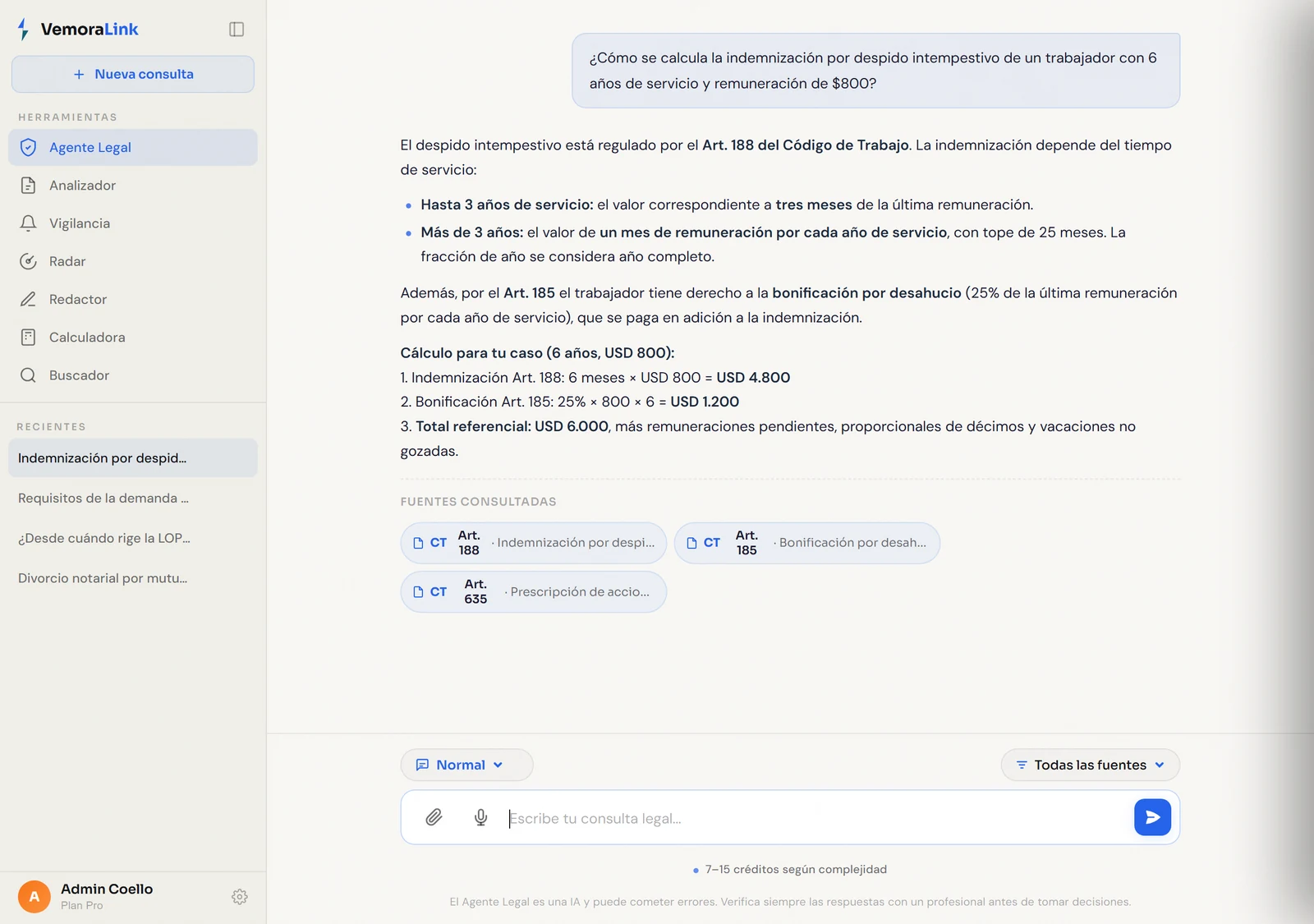Open the Redactor tool
This screenshot has height=924, width=1314.
[x=133, y=299]
